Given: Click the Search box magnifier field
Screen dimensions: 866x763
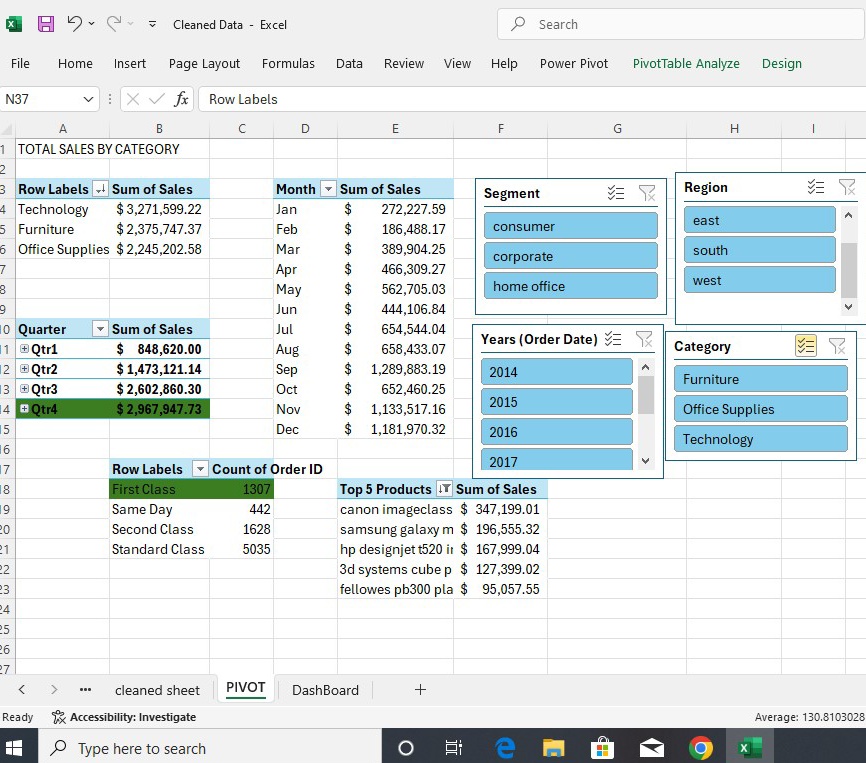Looking at the screenshot, I should [681, 24].
